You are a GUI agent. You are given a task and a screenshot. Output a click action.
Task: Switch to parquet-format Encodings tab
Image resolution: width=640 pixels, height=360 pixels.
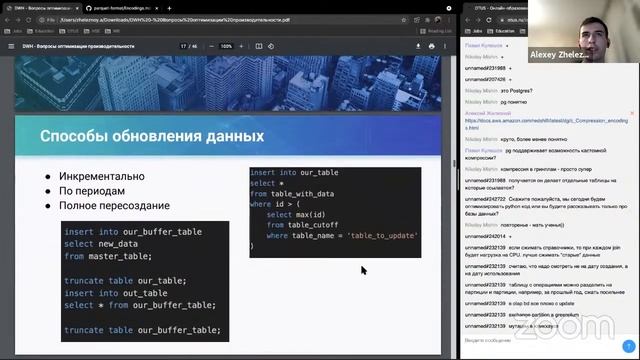point(122,8)
